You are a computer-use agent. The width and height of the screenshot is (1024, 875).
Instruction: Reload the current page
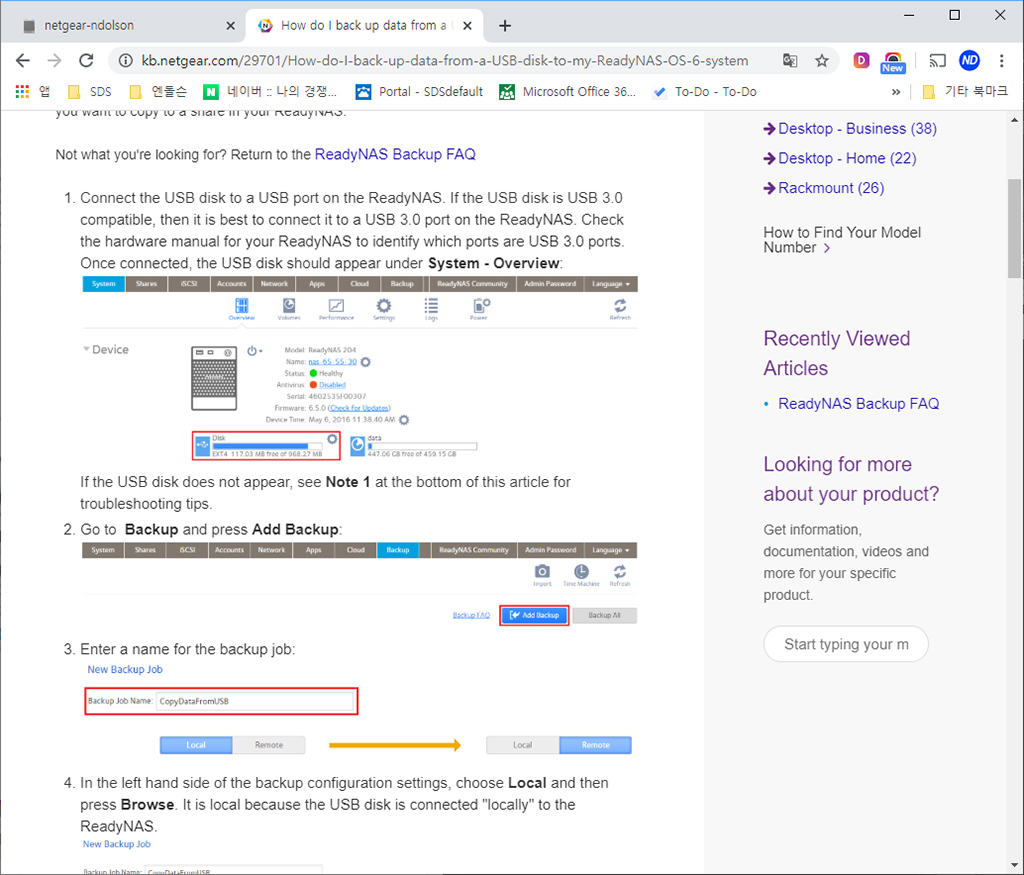coord(86,61)
